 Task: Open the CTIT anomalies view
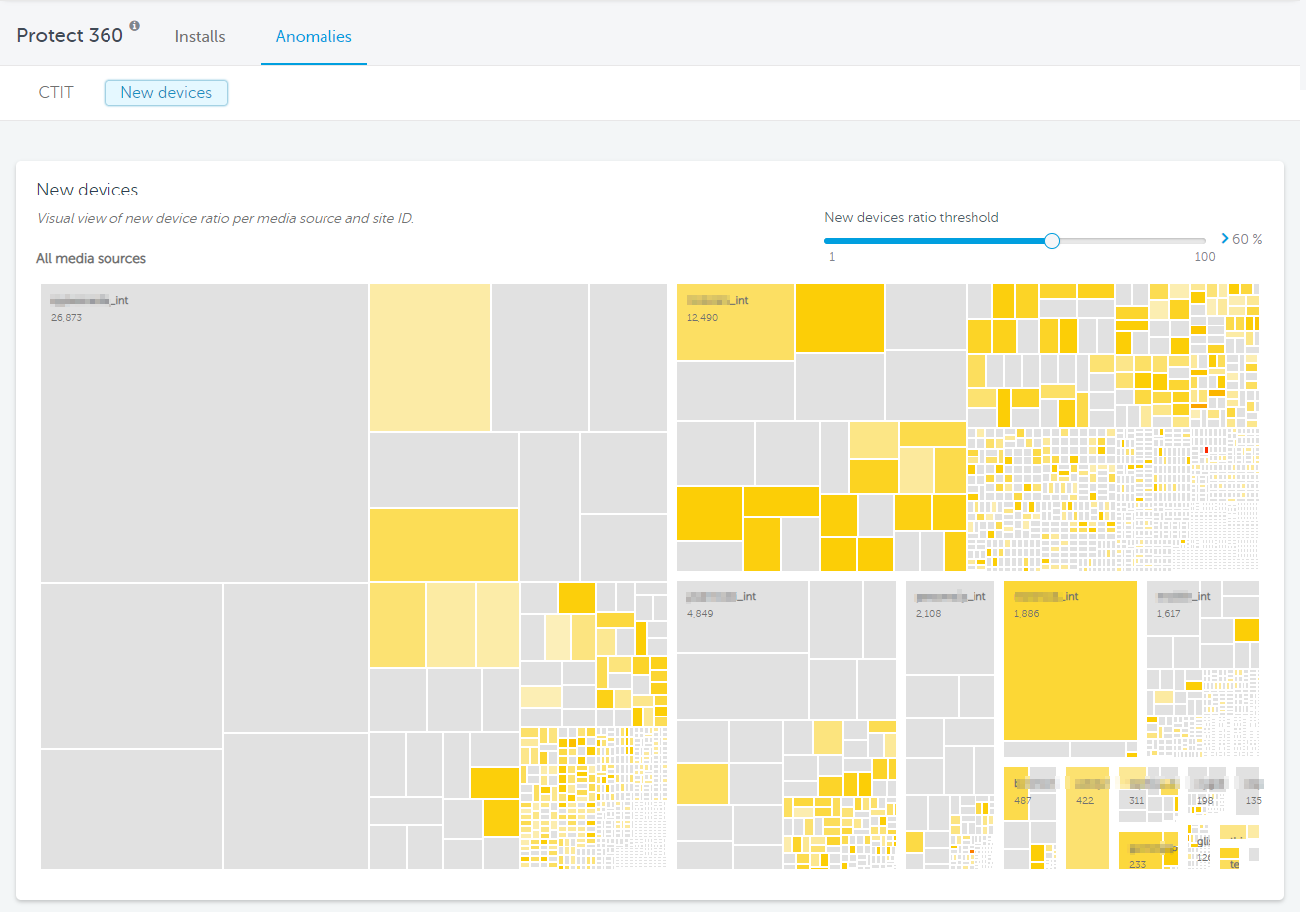coord(56,92)
